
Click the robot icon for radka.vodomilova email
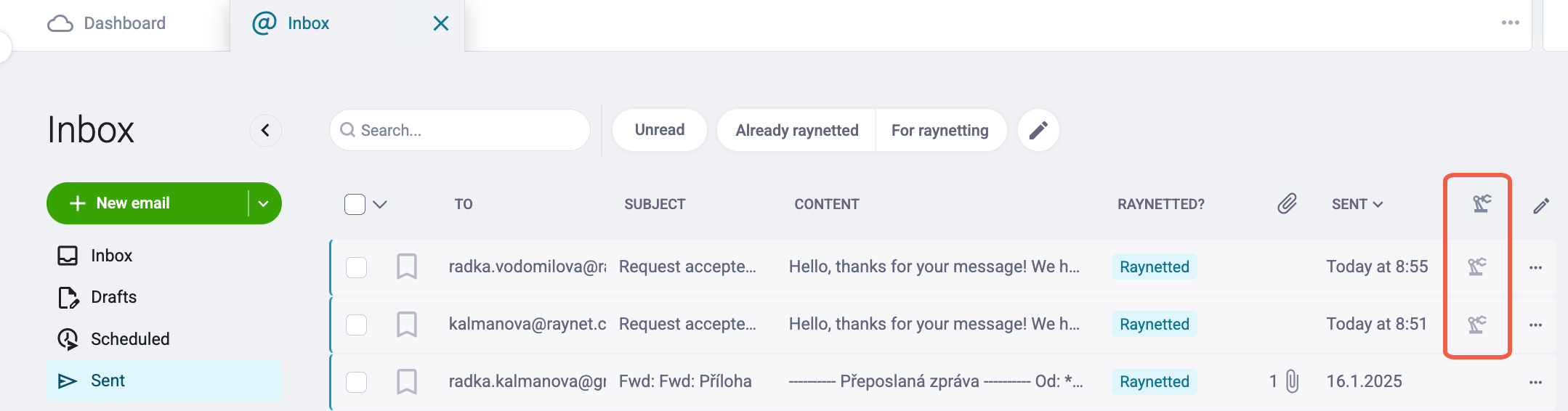click(1477, 266)
